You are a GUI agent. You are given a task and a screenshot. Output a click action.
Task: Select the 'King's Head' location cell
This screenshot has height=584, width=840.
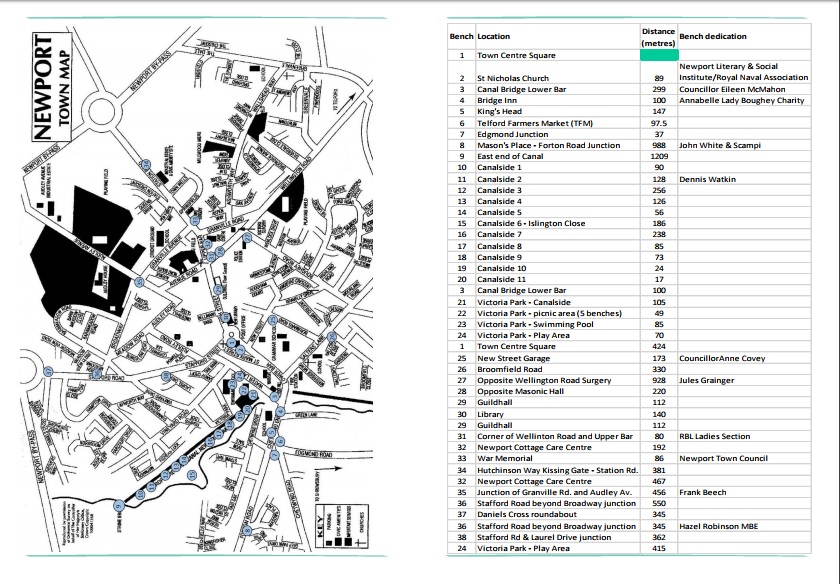(558, 111)
